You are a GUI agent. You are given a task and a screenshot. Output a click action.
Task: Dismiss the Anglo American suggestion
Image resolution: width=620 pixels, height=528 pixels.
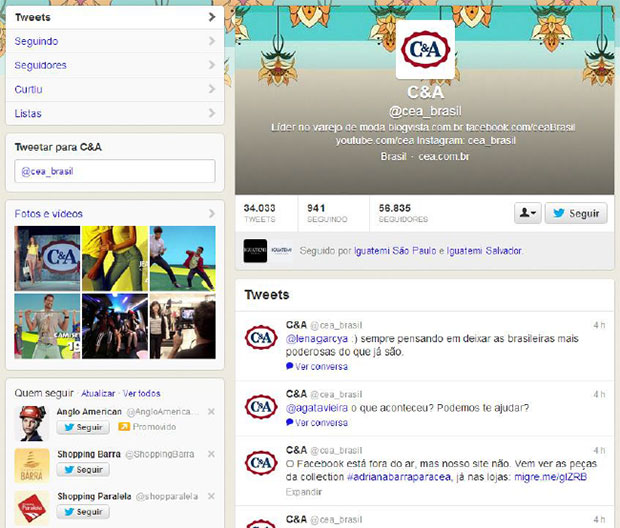coord(211,412)
